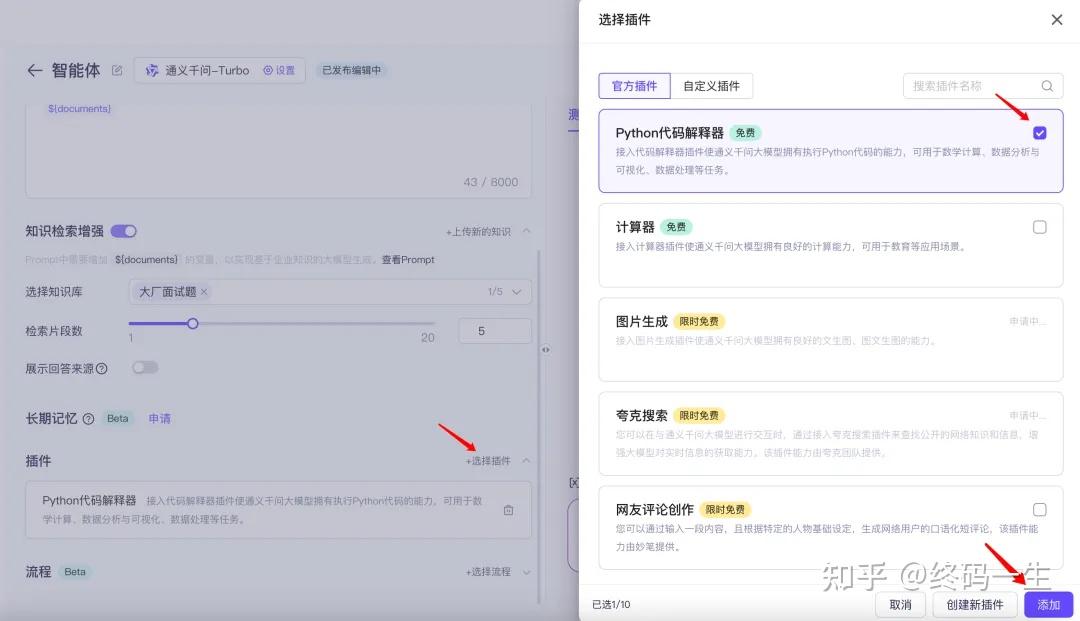Viewport: 1080px width, 621px height.
Task: Click the search magnifier icon in plugin search
Action: click(x=1047, y=86)
